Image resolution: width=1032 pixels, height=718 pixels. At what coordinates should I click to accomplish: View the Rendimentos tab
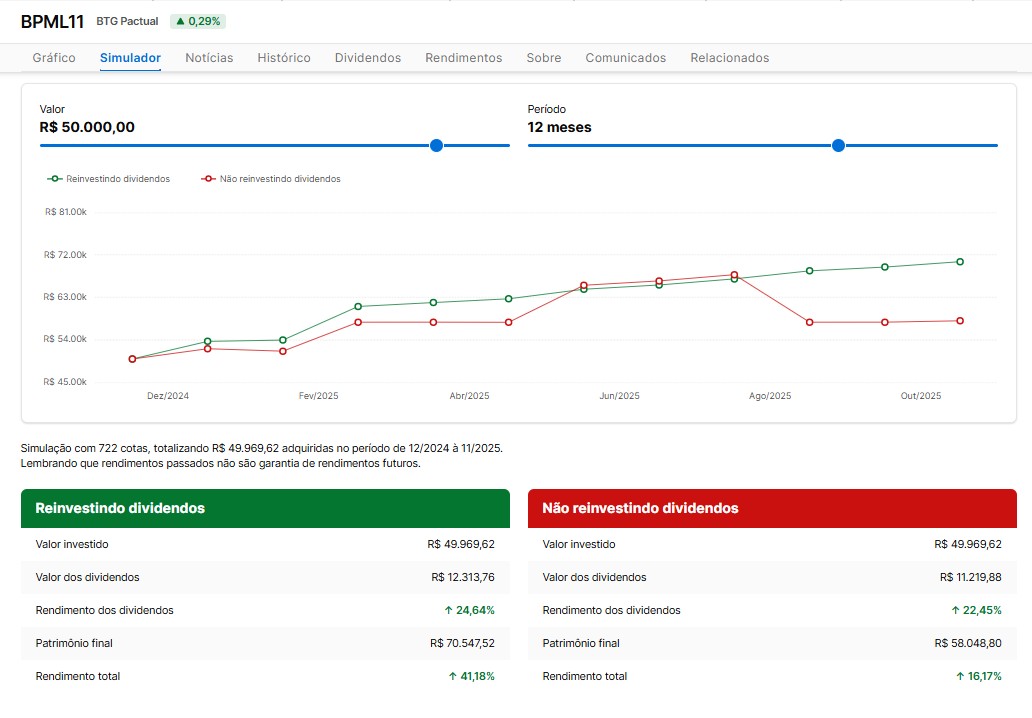coord(464,58)
